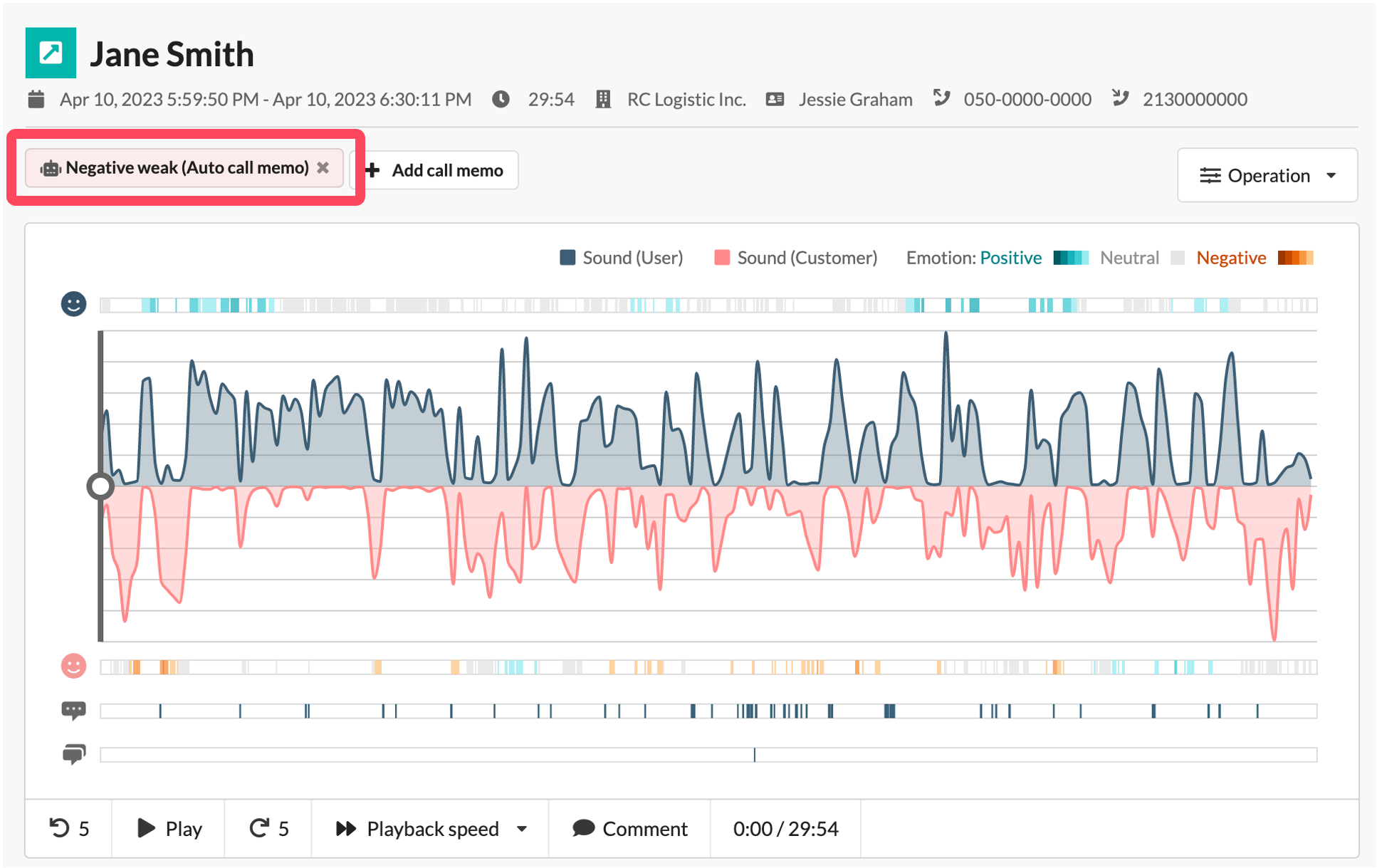
Task: Click the speech bubble keyword track icon
Action: click(x=73, y=710)
